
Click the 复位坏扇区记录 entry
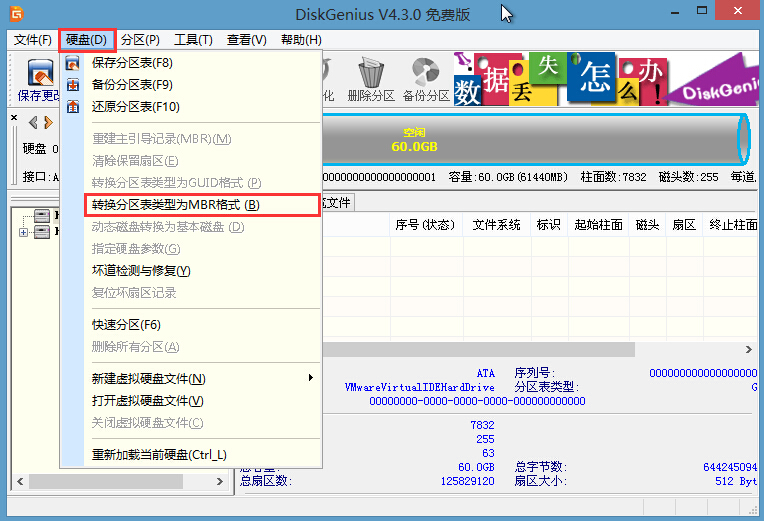191,292
